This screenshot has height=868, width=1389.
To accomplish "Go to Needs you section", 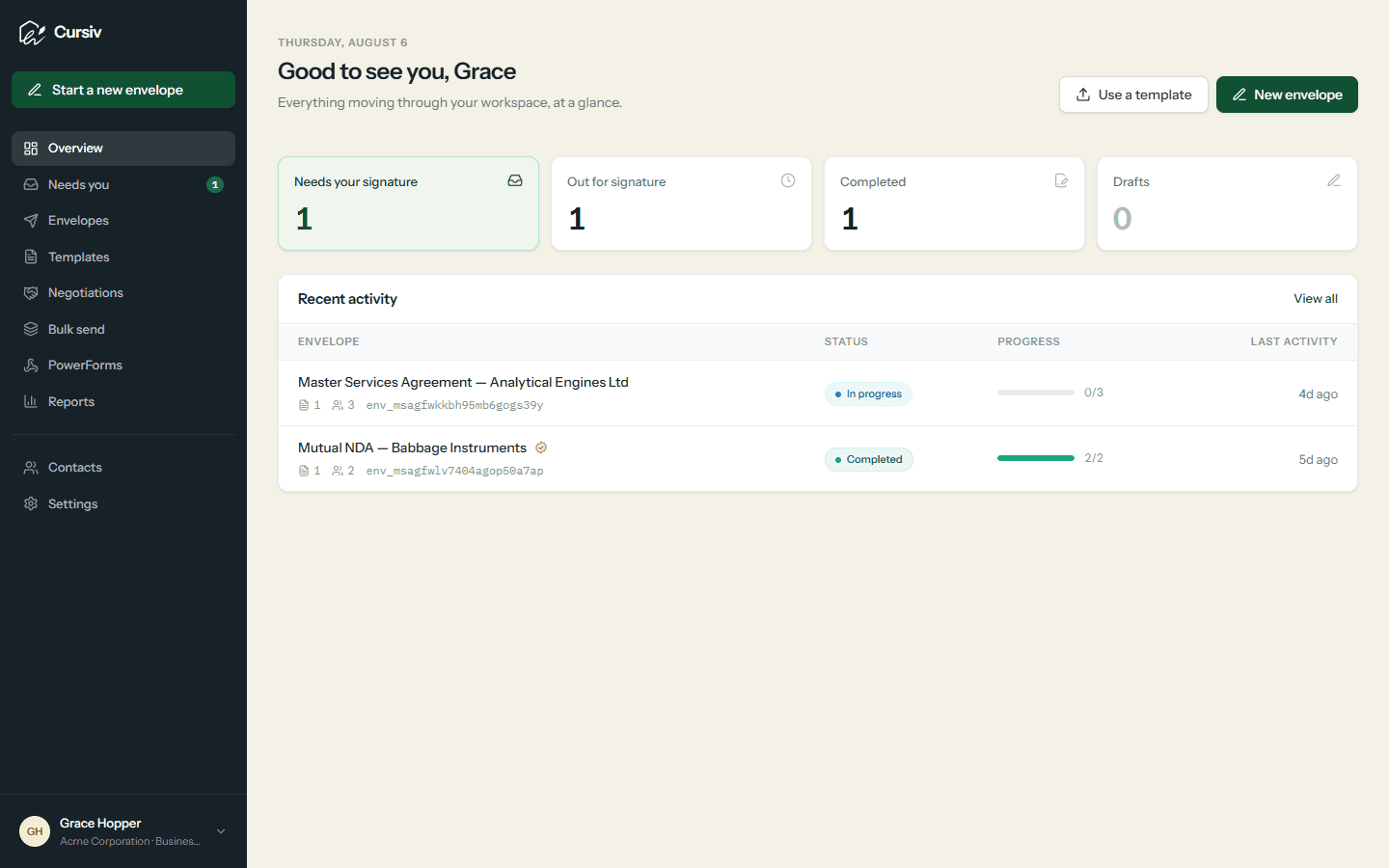I will pyautogui.click(x=123, y=184).
